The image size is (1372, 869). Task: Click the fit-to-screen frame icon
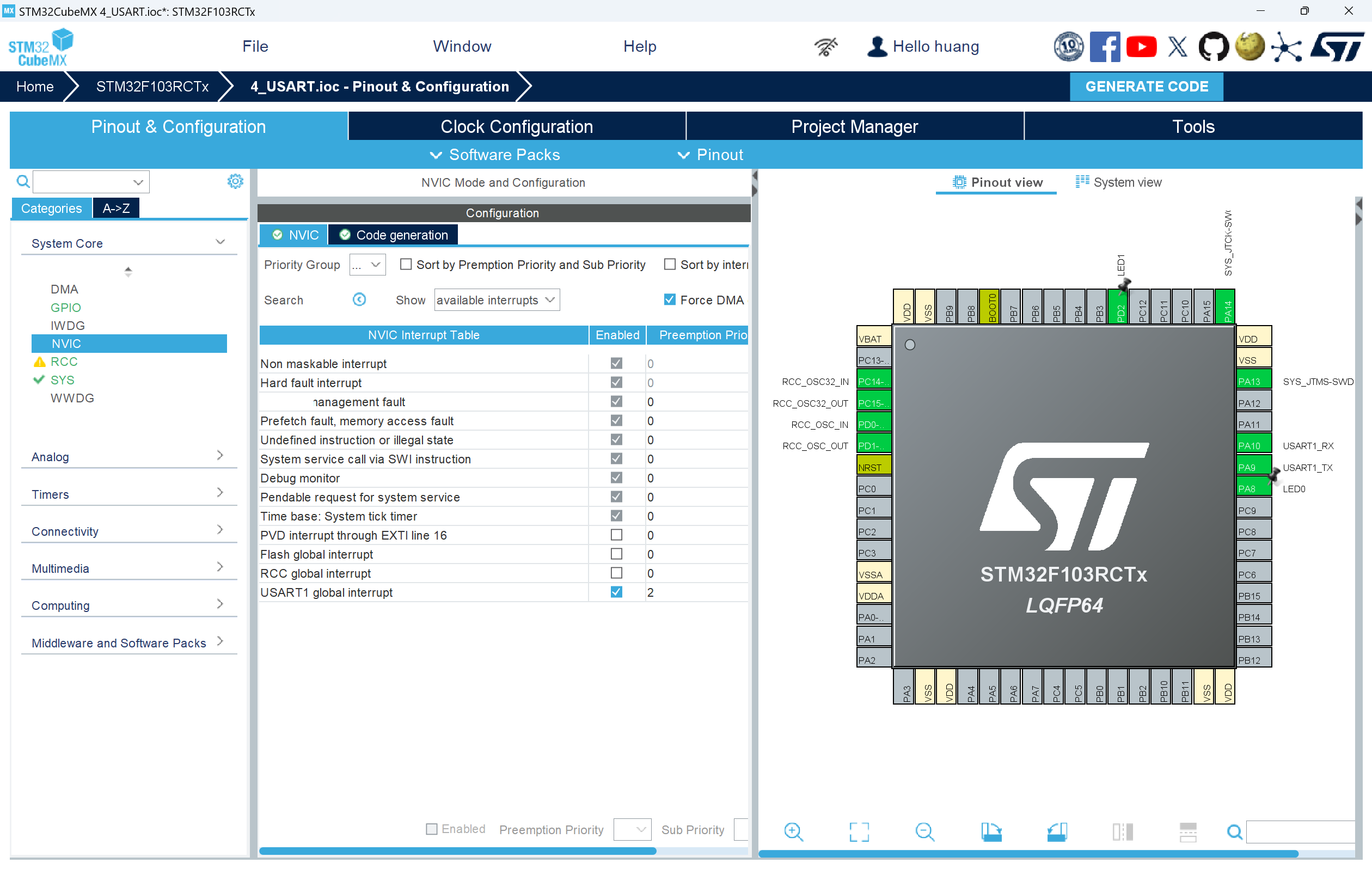[859, 831]
